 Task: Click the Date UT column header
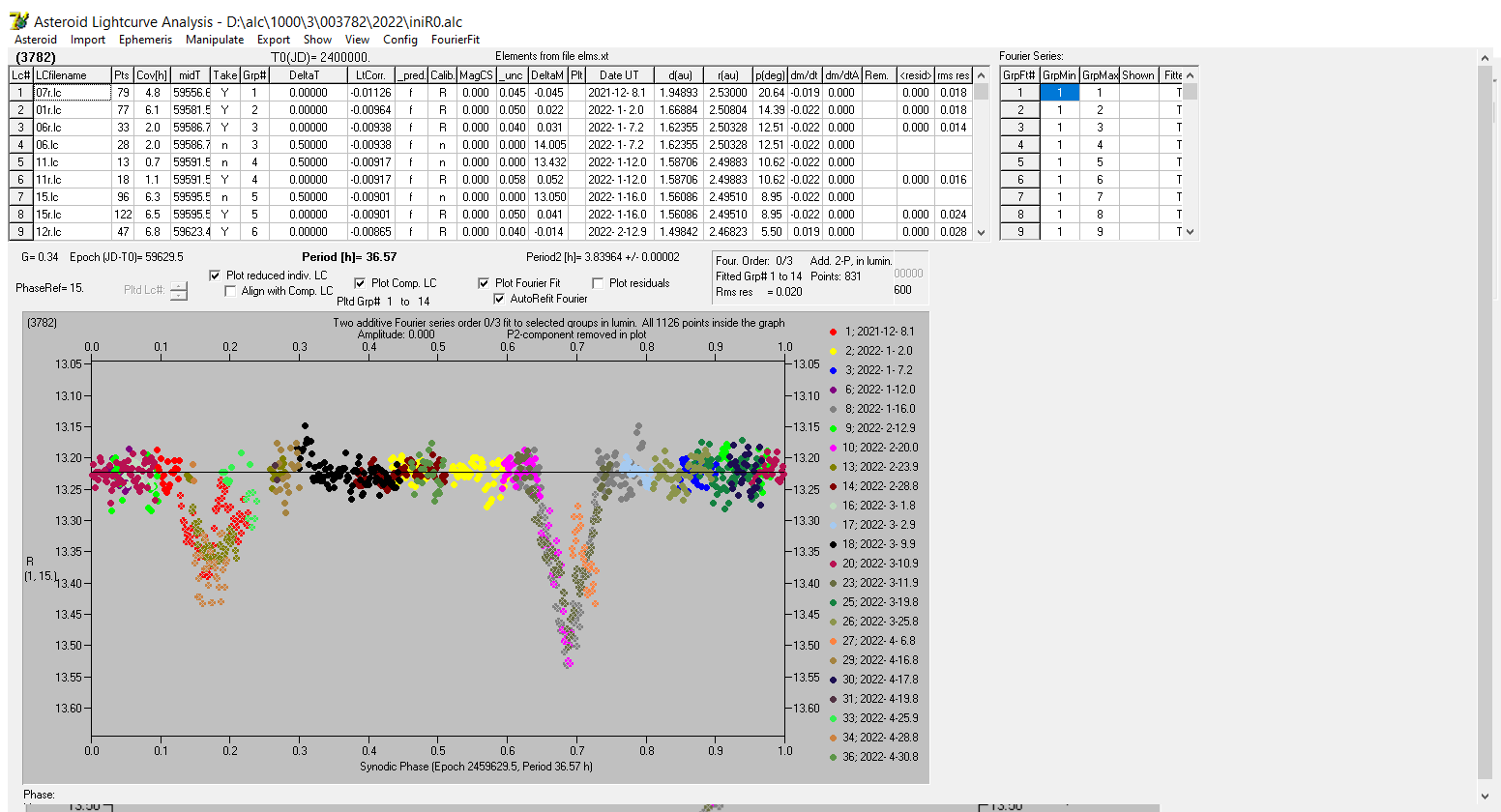click(x=619, y=75)
